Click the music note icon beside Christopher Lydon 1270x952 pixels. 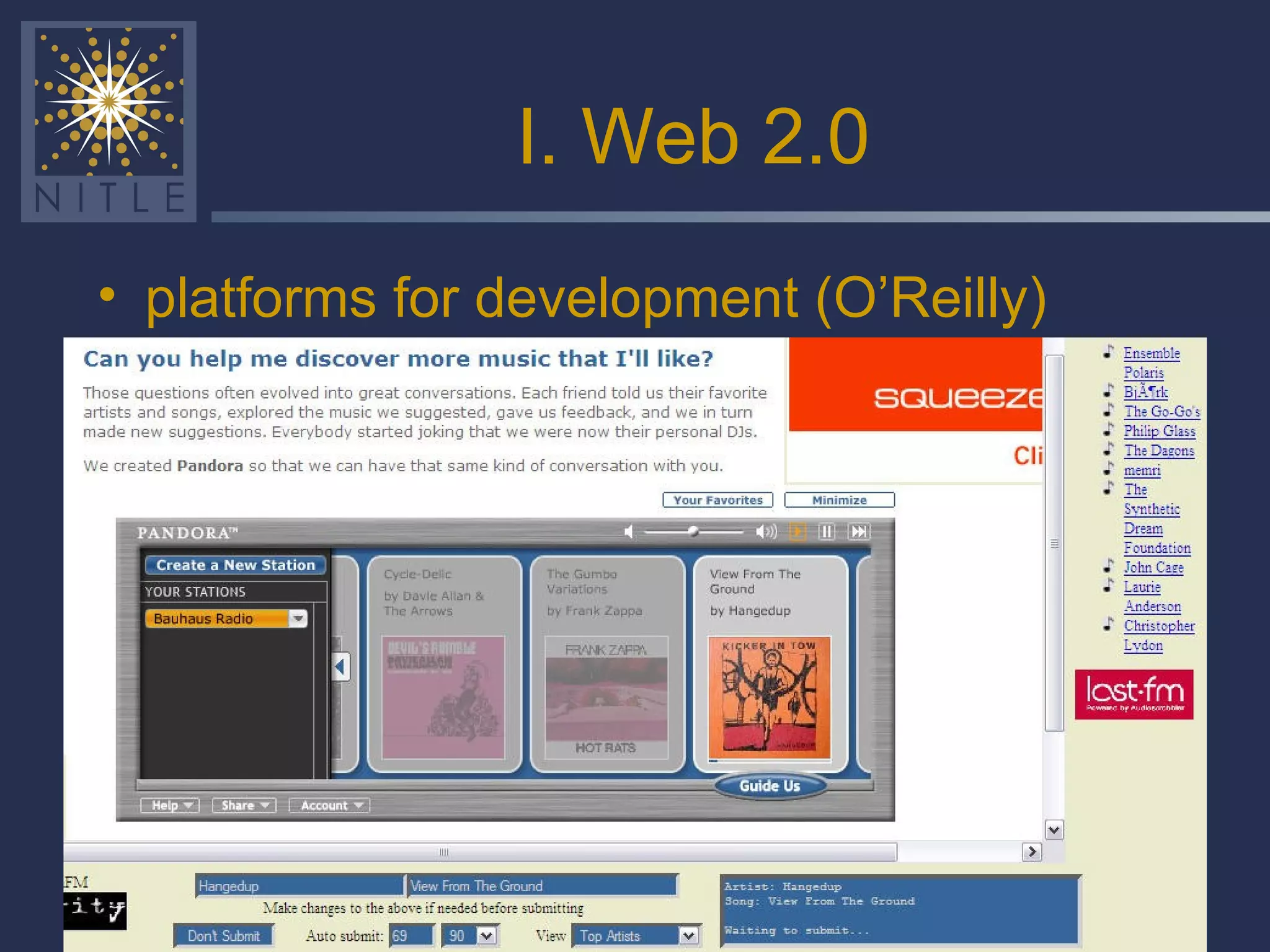click(1109, 625)
